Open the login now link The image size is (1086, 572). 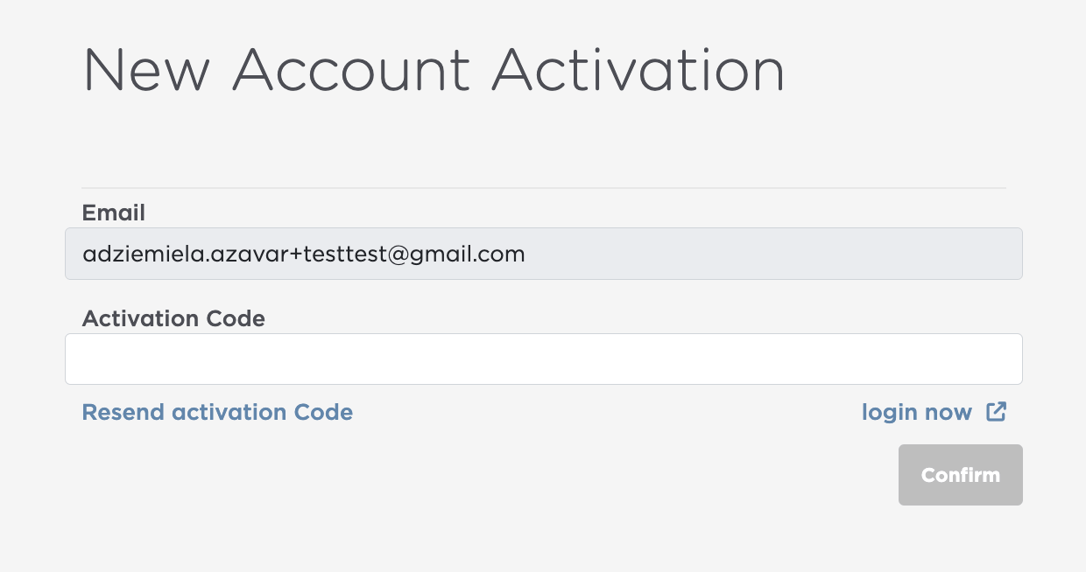(x=916, y=412)
